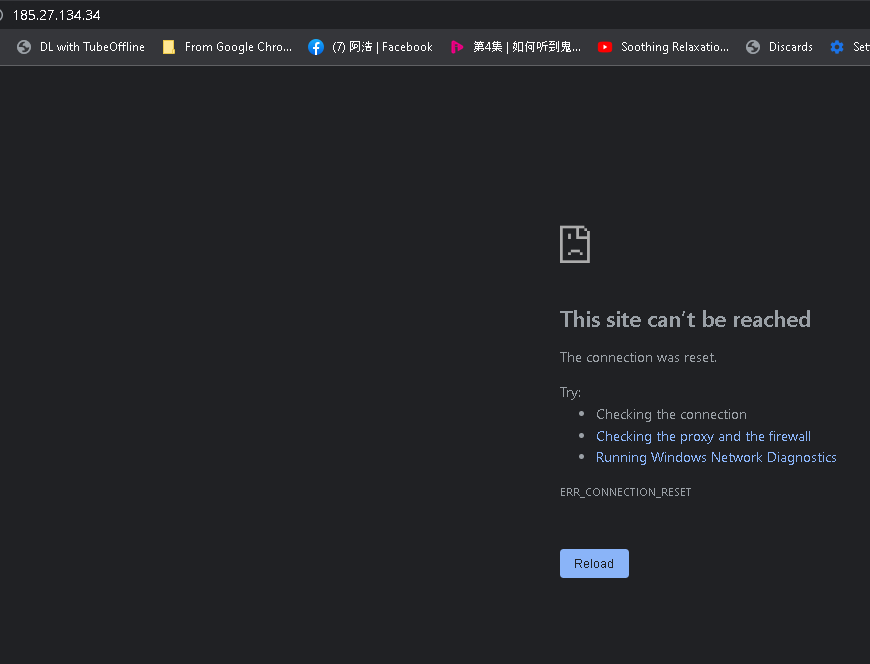Open the DL with TubeOffline bookmark label
This screenshot has width=870, height=664.
point(92,47)
